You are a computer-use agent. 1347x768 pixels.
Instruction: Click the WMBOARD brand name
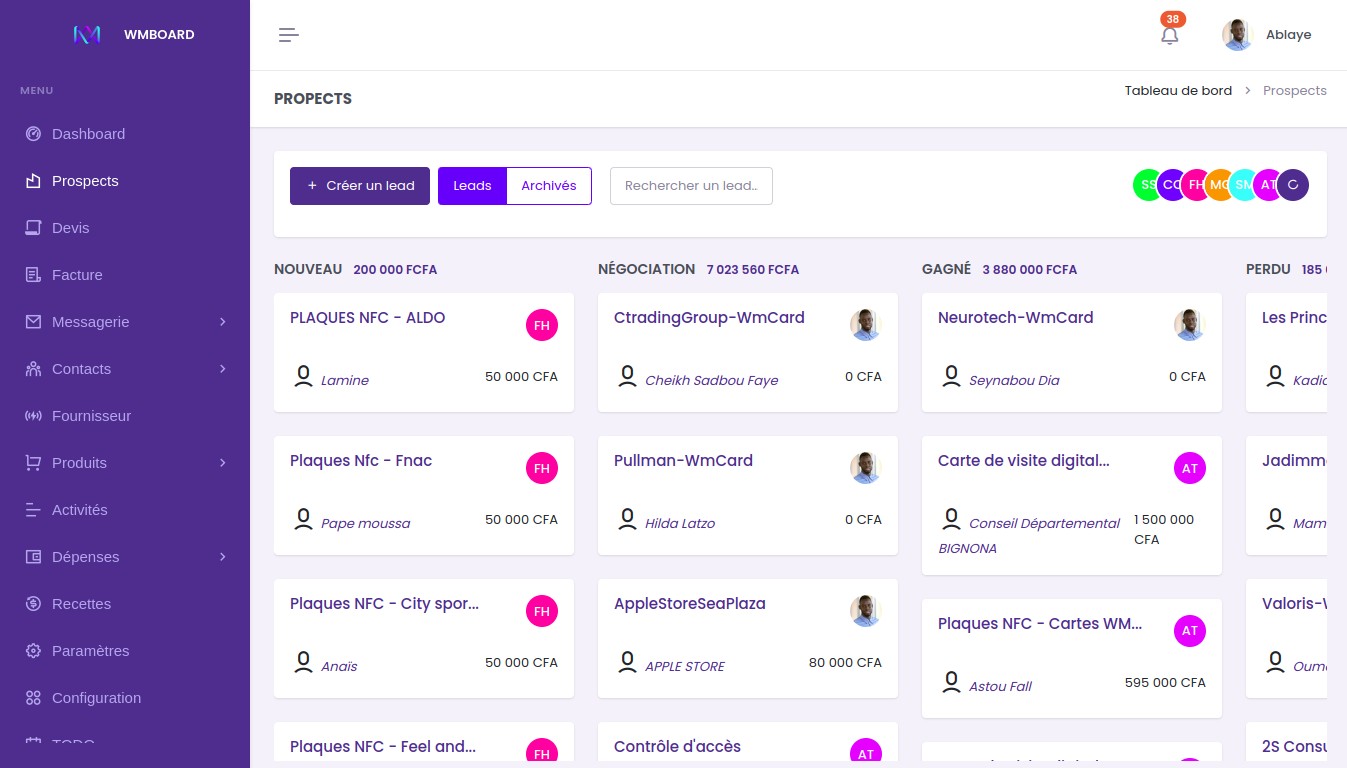[159, 35]
